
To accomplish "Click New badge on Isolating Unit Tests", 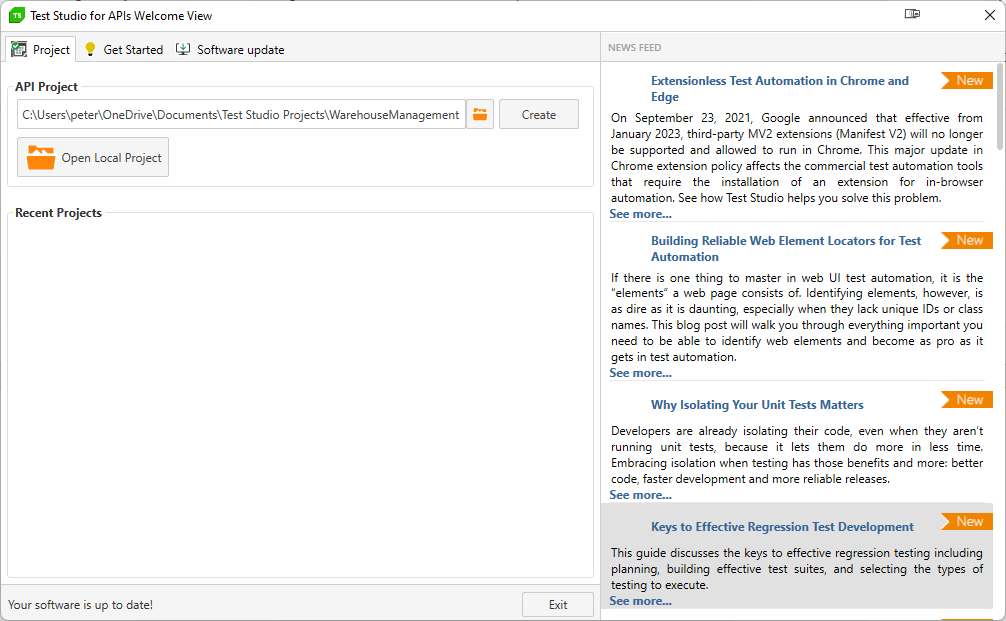I will (967, 400).
